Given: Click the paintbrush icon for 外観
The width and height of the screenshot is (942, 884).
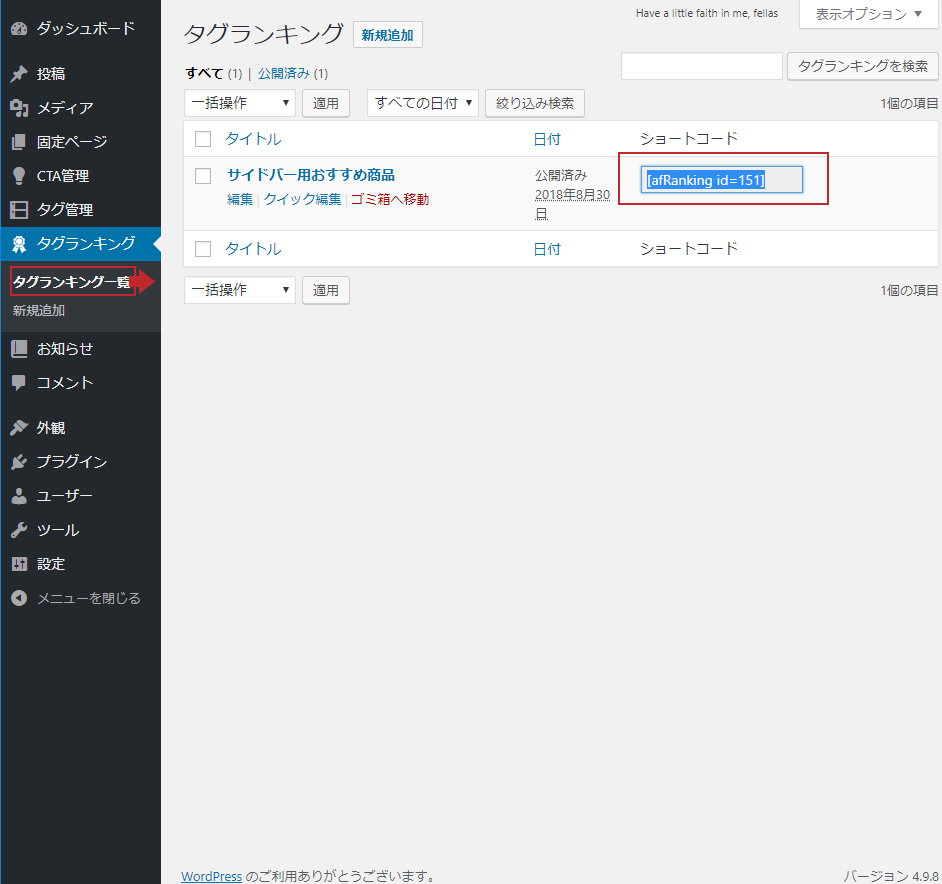Looking at the screenshot, I should 19,428.
